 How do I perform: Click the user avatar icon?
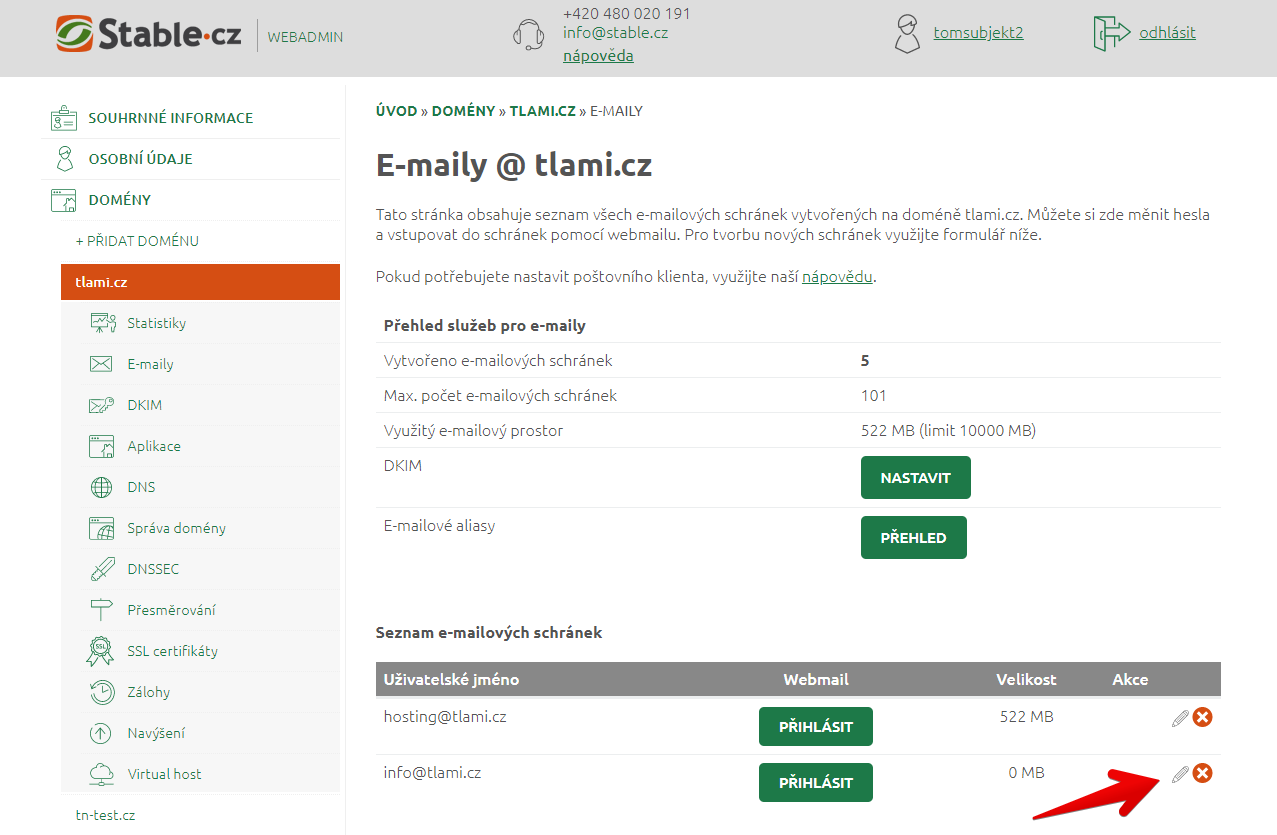pos(906,33)
